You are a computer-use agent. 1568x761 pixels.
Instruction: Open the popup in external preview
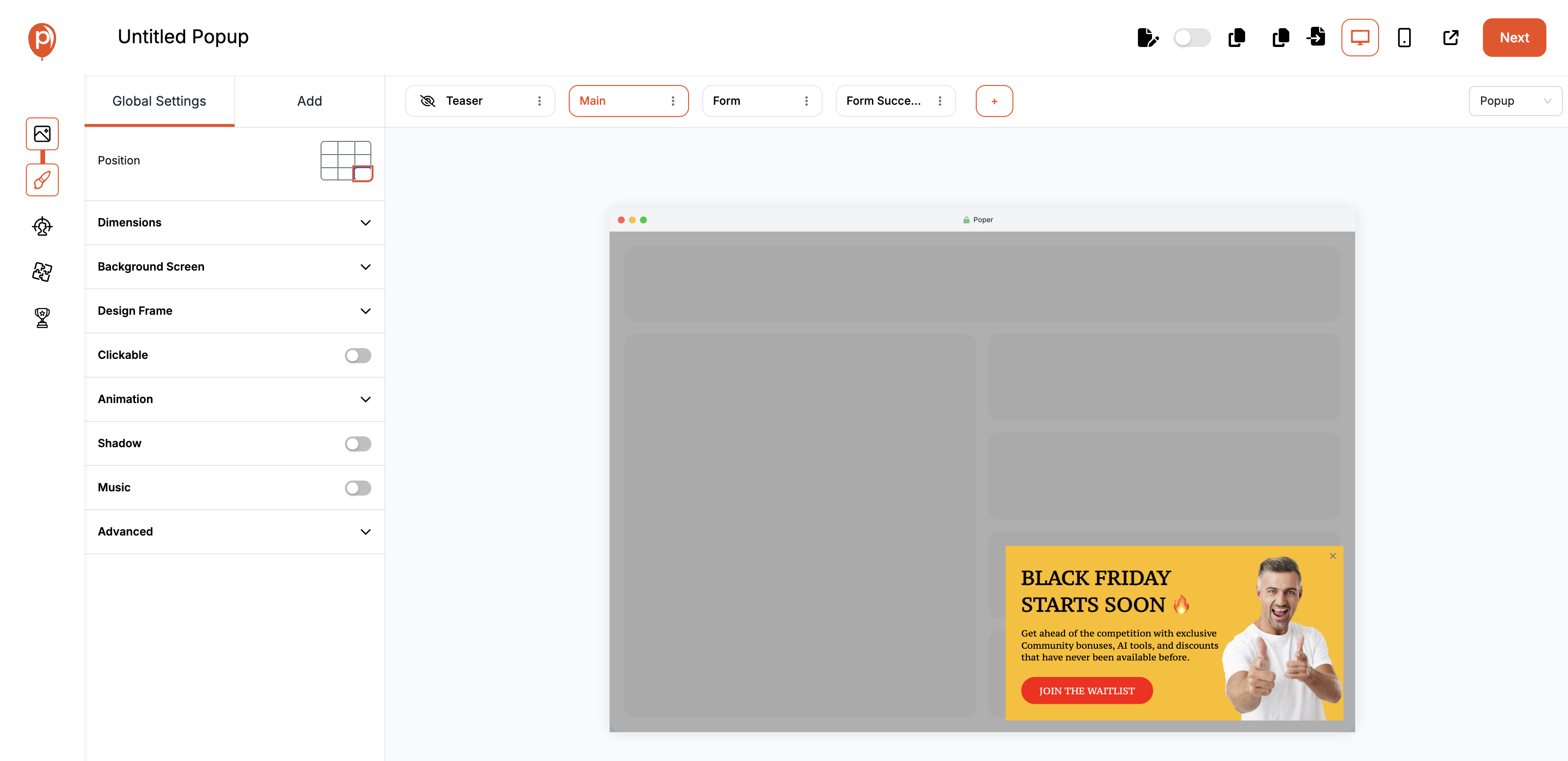[1450, 37]
